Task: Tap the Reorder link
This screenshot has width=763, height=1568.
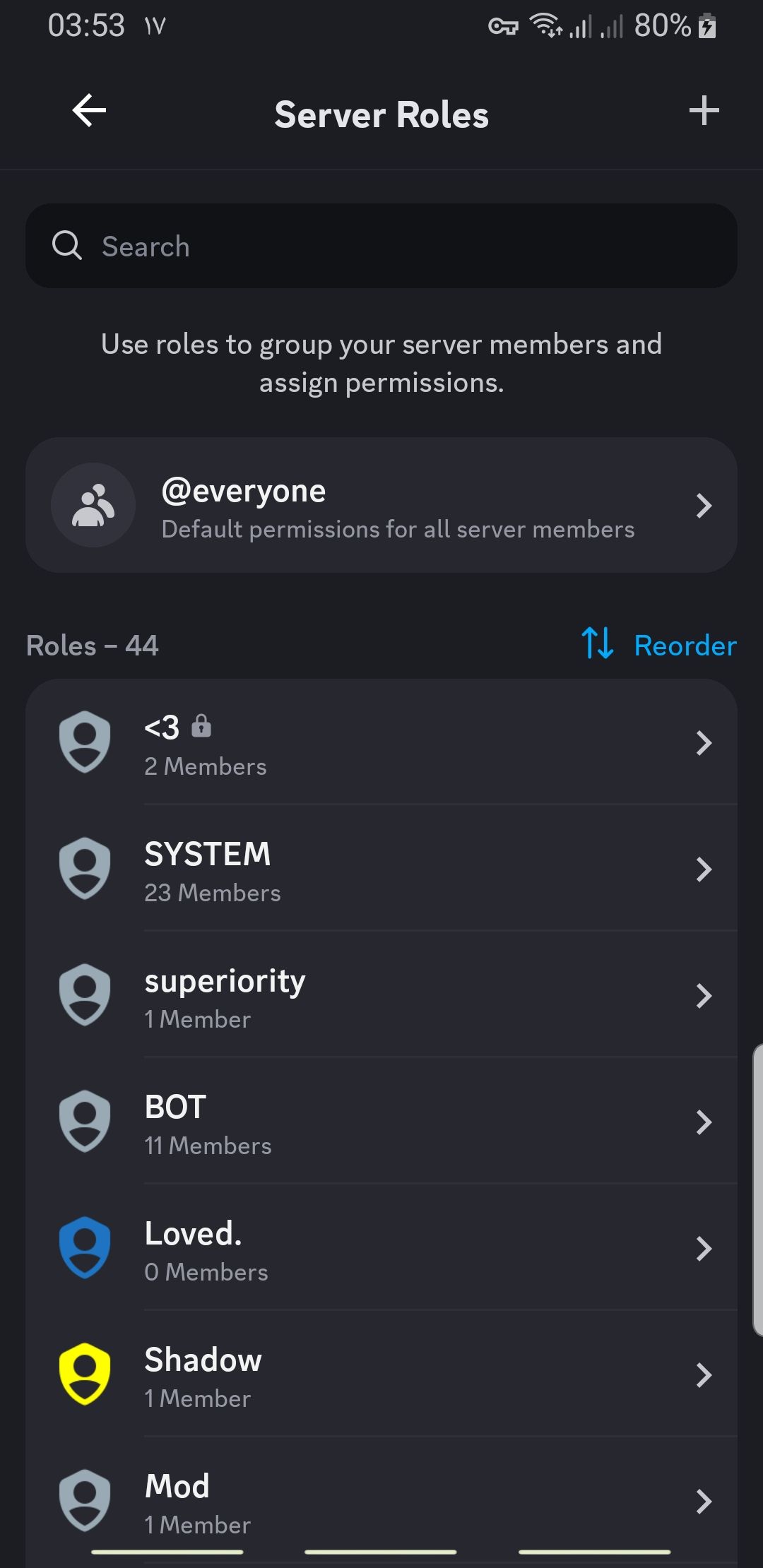Action: tap(685, 646)
